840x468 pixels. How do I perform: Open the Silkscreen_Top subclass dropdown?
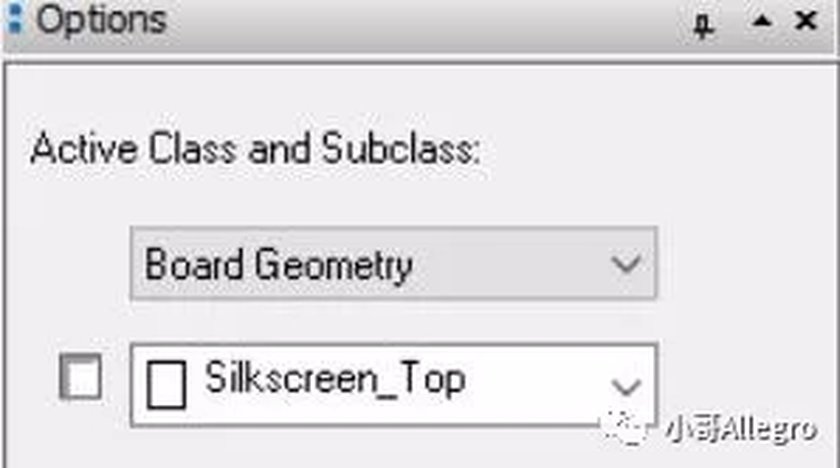[x=393, y=386]
